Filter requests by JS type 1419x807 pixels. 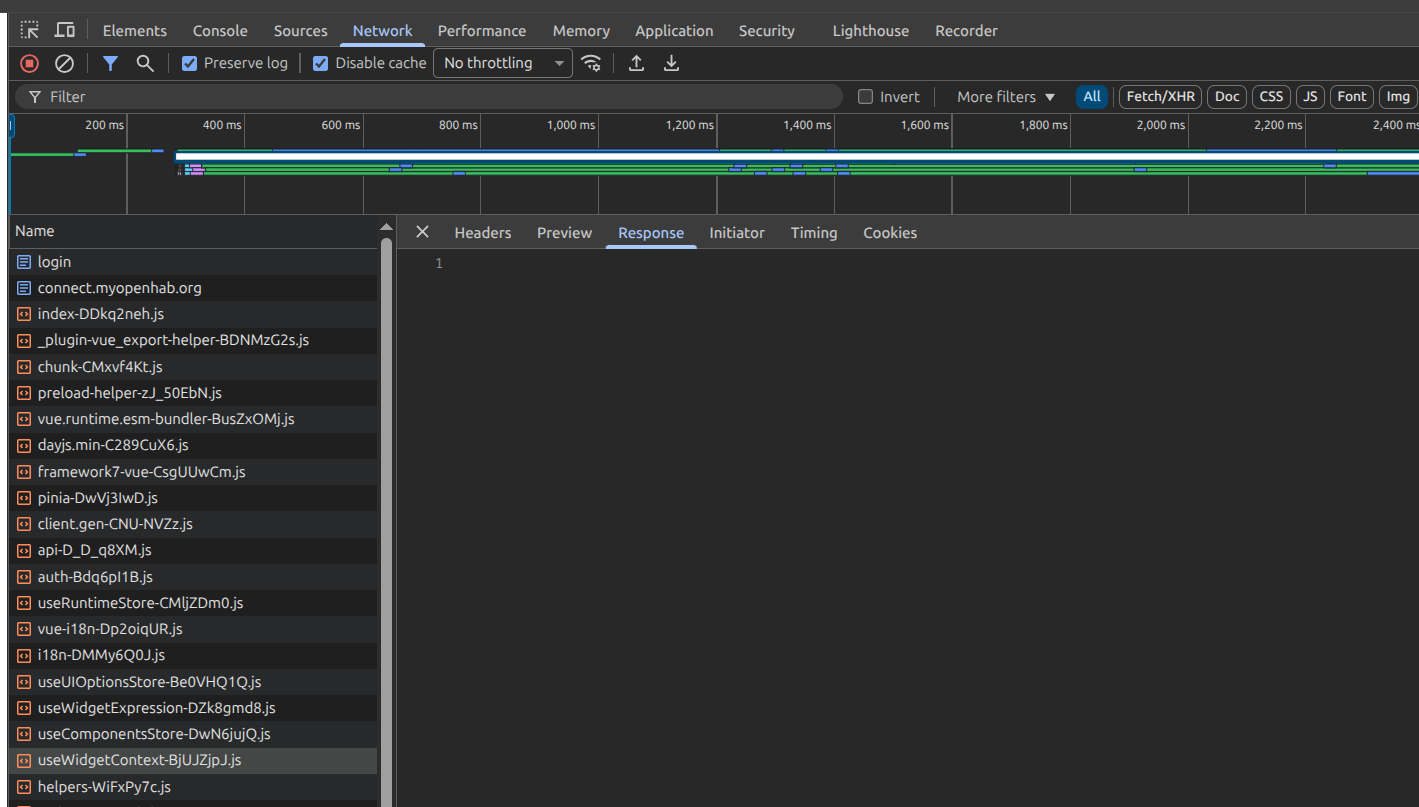[1310, 97]
